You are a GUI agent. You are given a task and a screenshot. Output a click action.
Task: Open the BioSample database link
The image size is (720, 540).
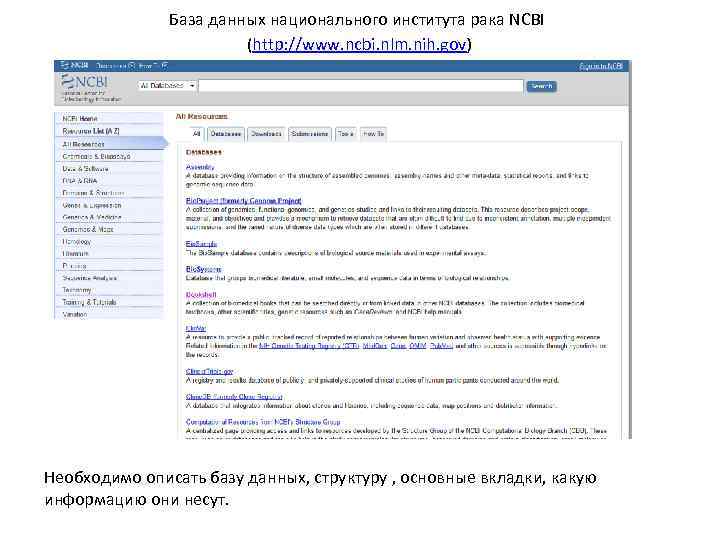click(201, 244)
